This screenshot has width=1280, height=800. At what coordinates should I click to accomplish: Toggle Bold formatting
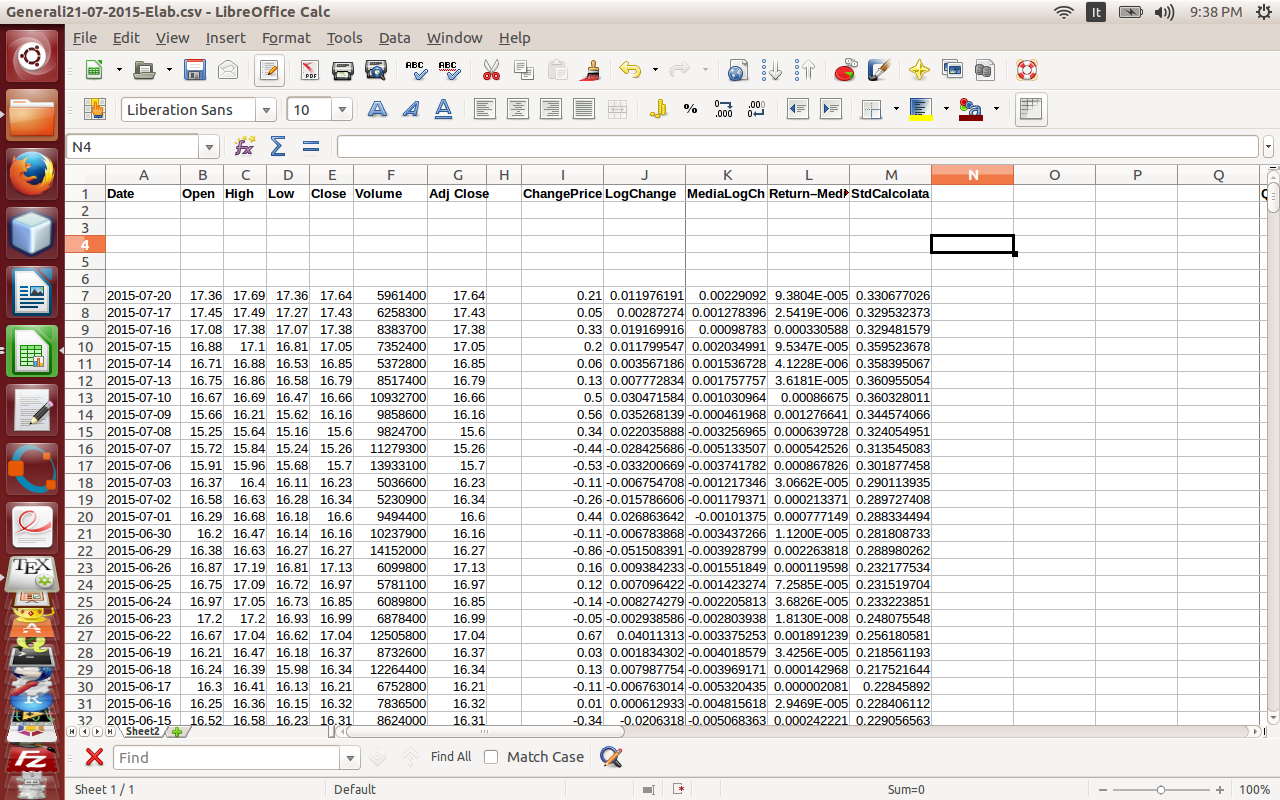coord(377,109)
